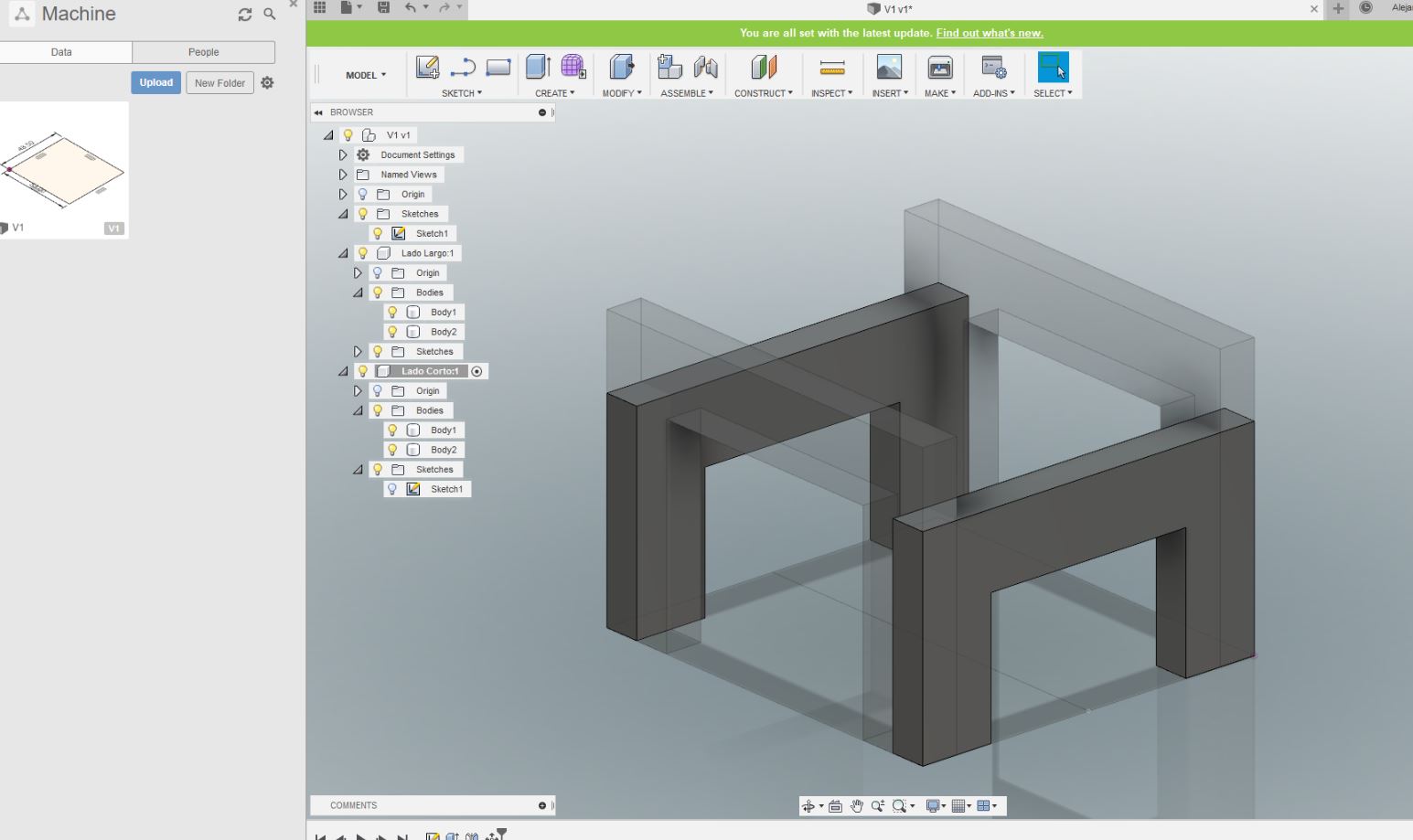Image resolution: width=1413 pixels, height=840 pixels.
Task: Choose the Press Pull modify tool
Action: pyautogui.click(x=622, y=67)
